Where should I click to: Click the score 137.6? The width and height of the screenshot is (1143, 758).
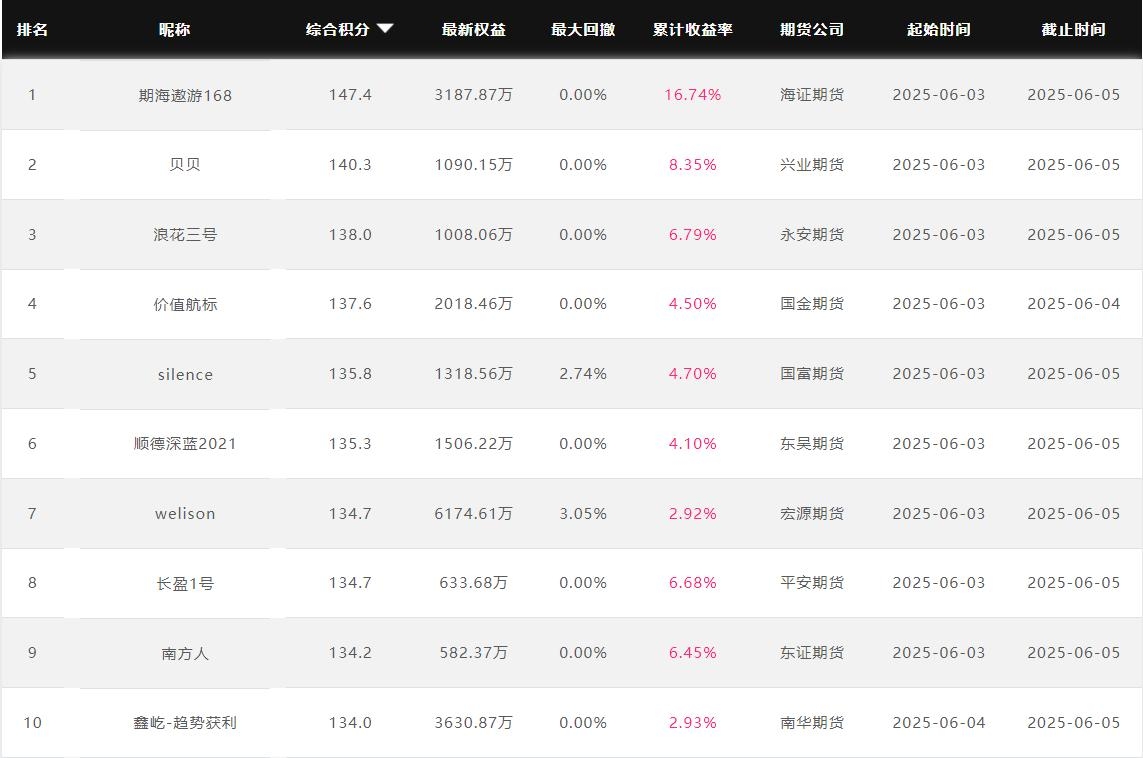click(350, 304)
